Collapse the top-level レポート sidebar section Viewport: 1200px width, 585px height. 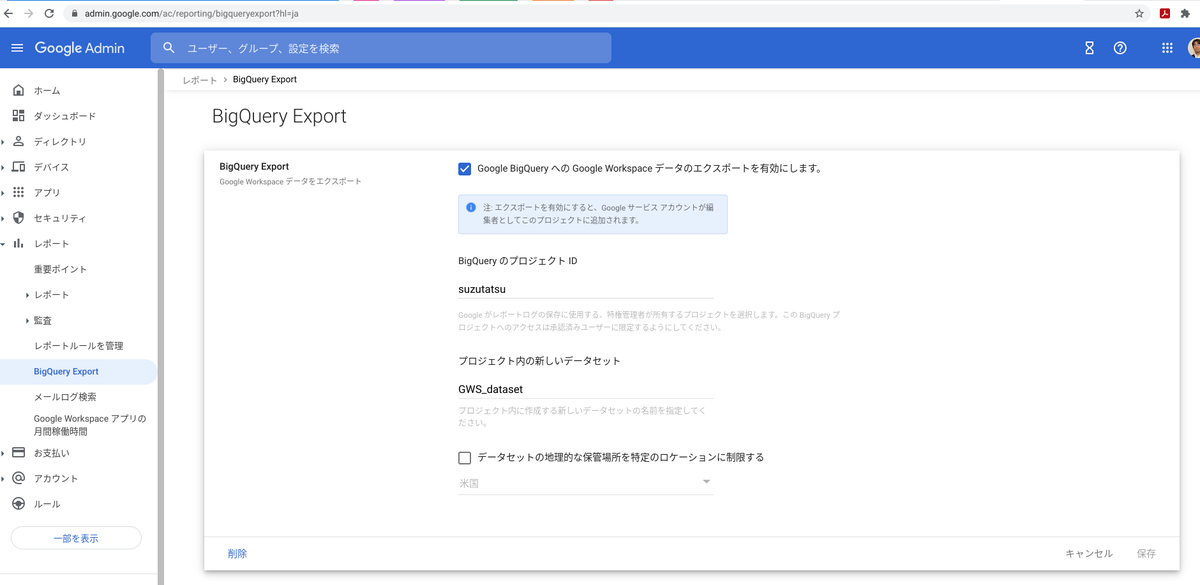click(x=3, y=244)
